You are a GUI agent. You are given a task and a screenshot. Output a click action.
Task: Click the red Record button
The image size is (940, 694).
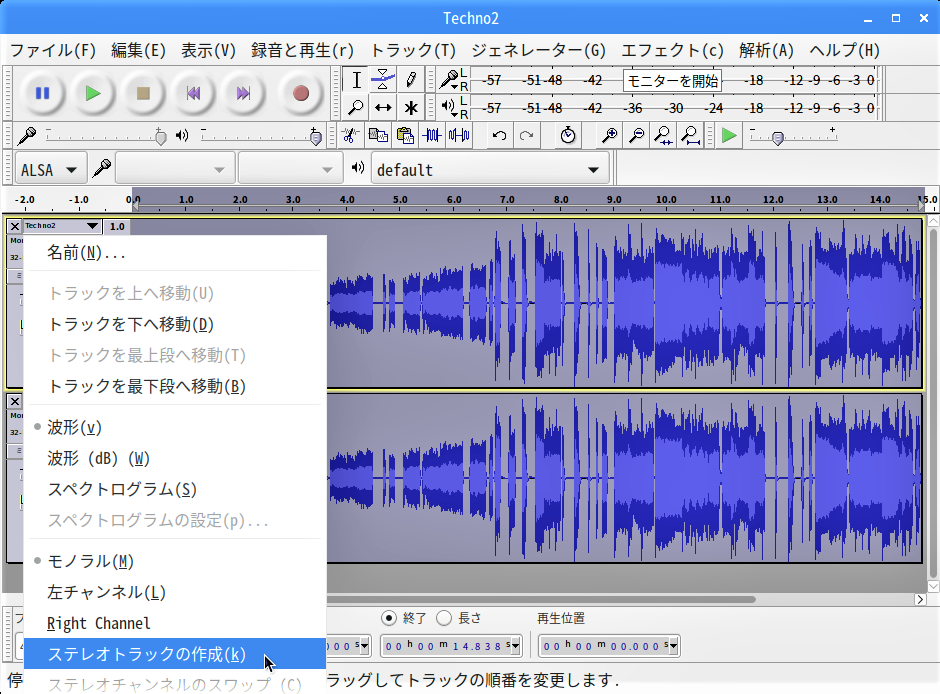point(301,93)
